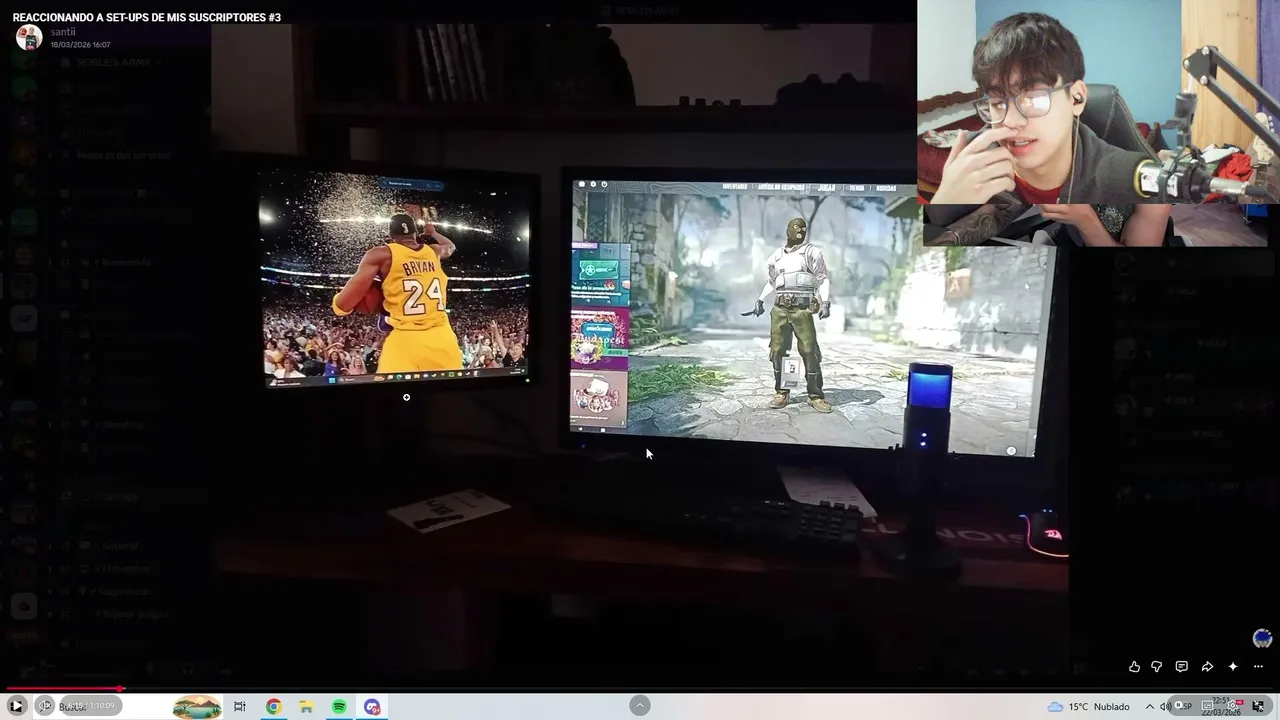
Task: Open ROBLES ARMY server header in dimmed Discord
Action: pos(114,62)
